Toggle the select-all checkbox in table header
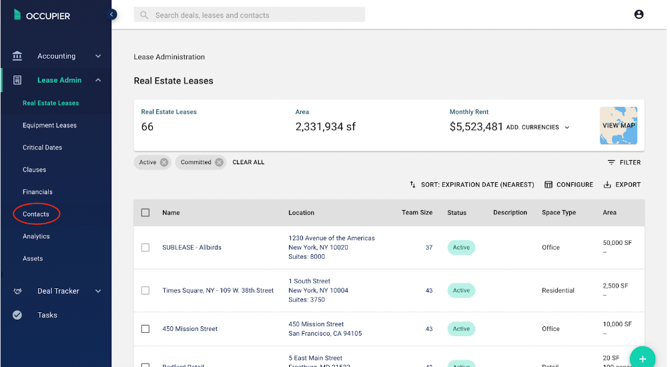670x367 pixels. pos(145,212)
